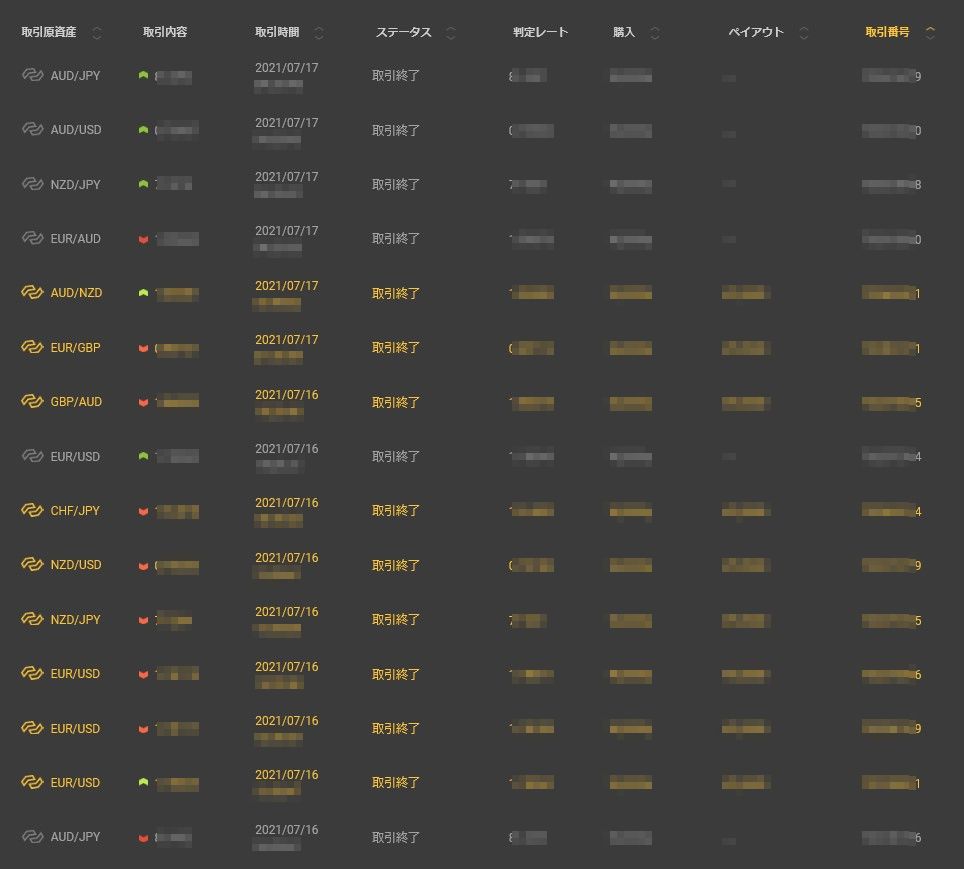Click the 判定レート column header

pos(540,33)
